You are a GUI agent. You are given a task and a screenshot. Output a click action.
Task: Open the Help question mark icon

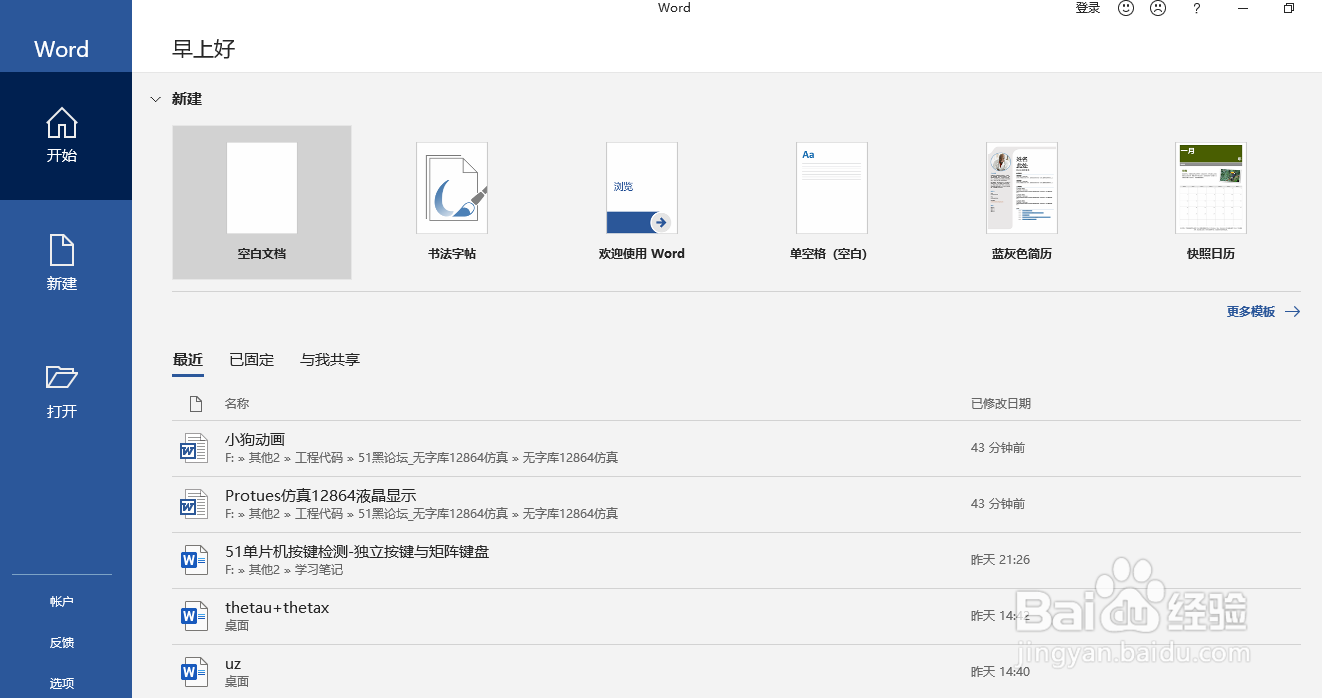(1196, 8)
